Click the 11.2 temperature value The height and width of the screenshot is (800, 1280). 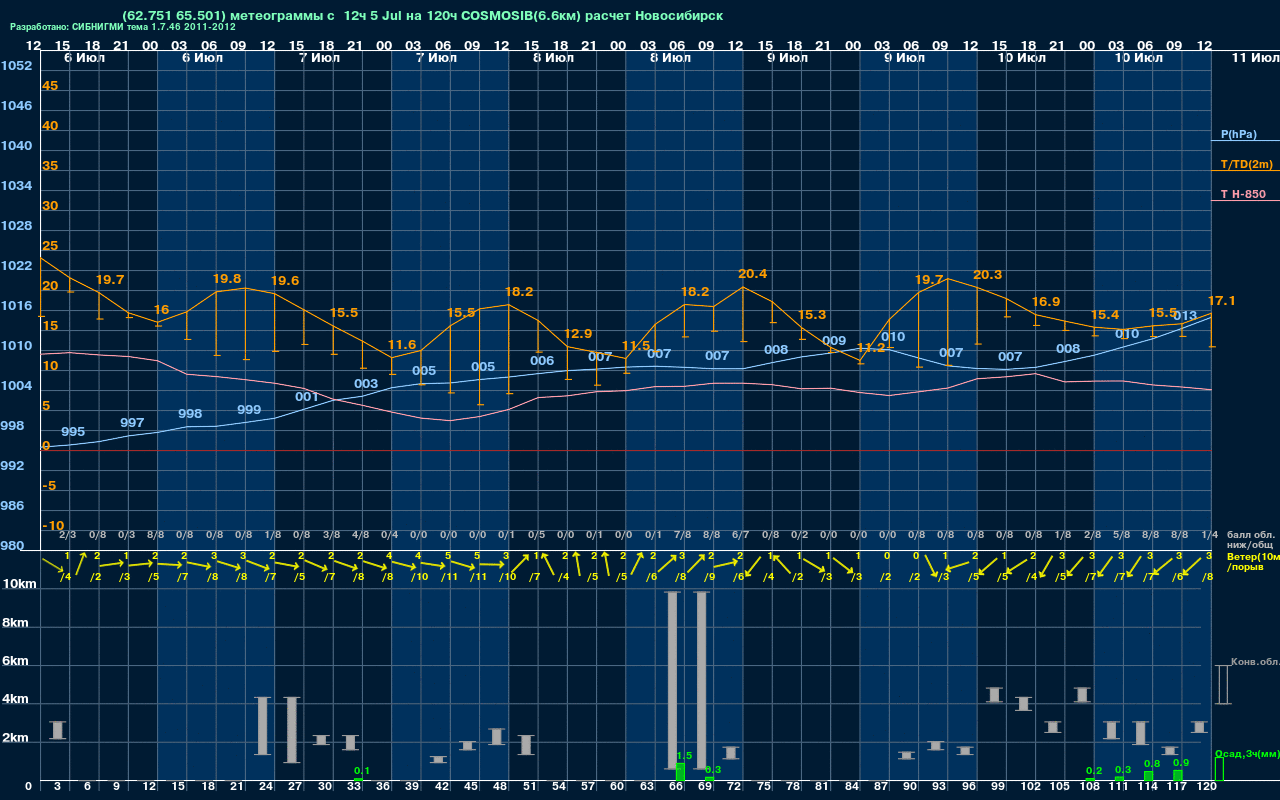click(x=871, y=348)
